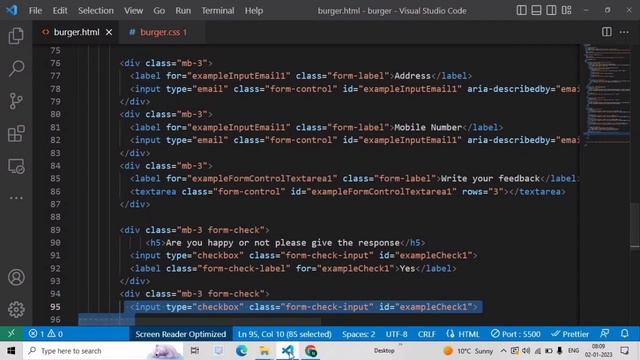Image resolution: width=640 pixels, height=360 pixels.
Task: Click the ENG language indicator
Action: (573, 351)
